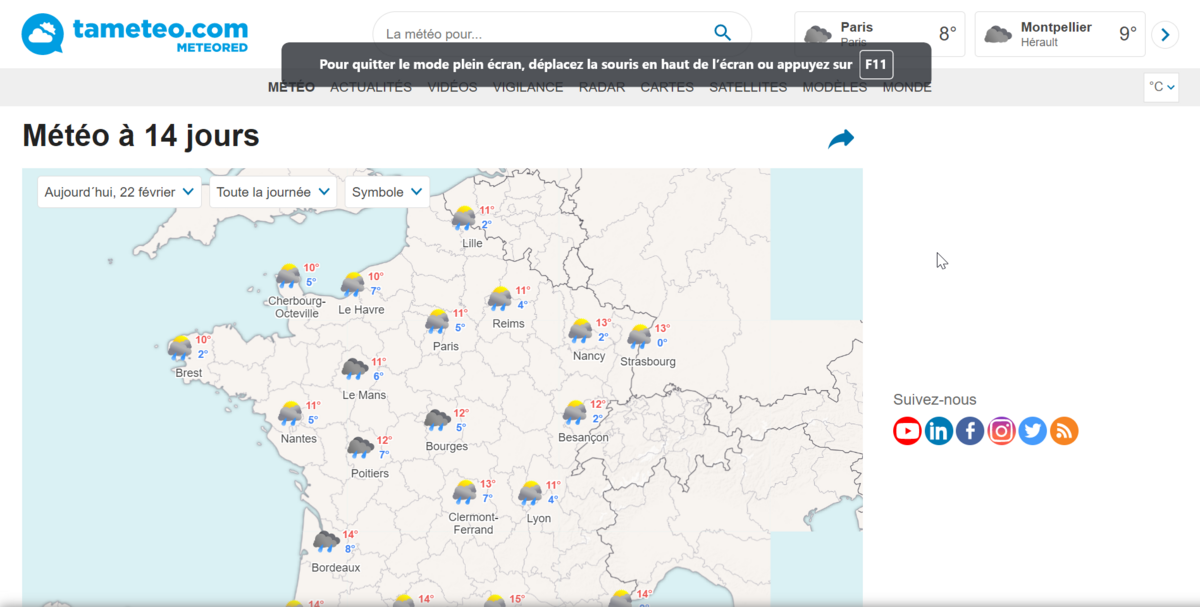Open the date dropdown Aujourd'hui, 22 février
The width and height of the screenshot is (1200, 607).
click(x=120, y=192)
